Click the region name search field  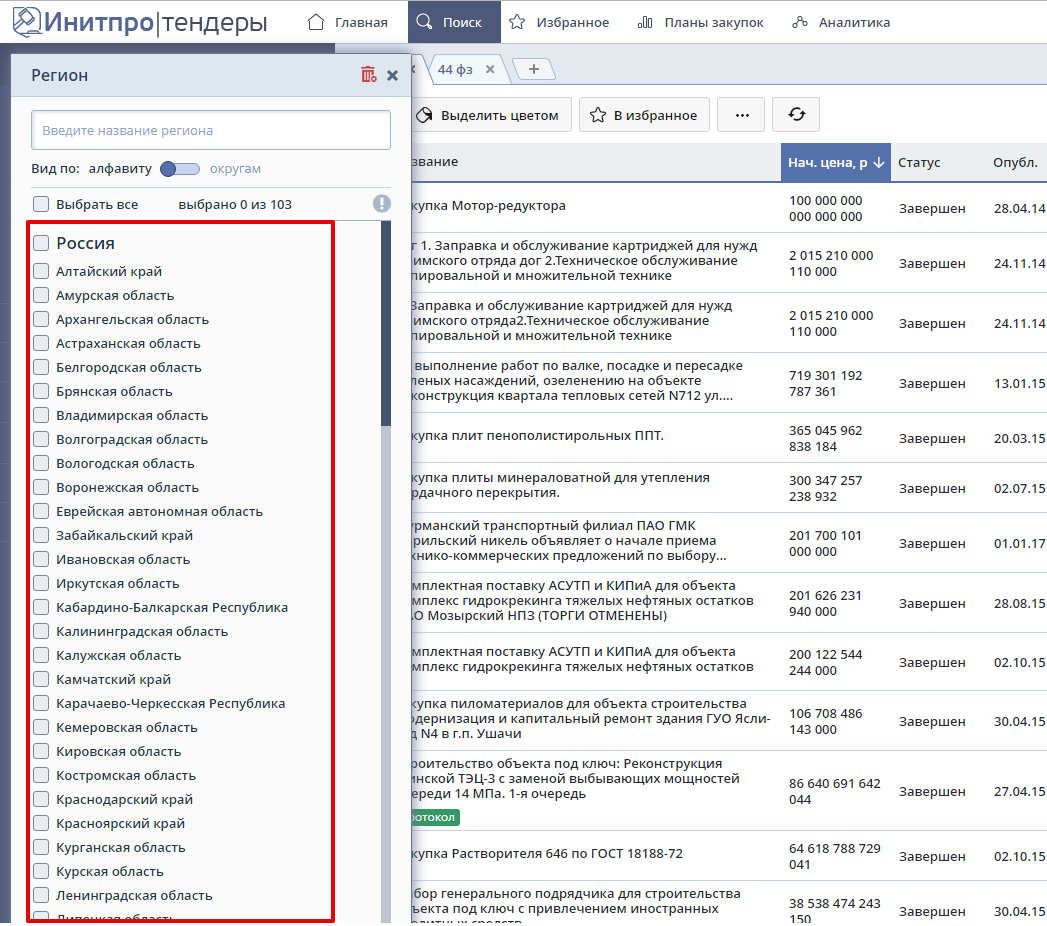[210, 130]
